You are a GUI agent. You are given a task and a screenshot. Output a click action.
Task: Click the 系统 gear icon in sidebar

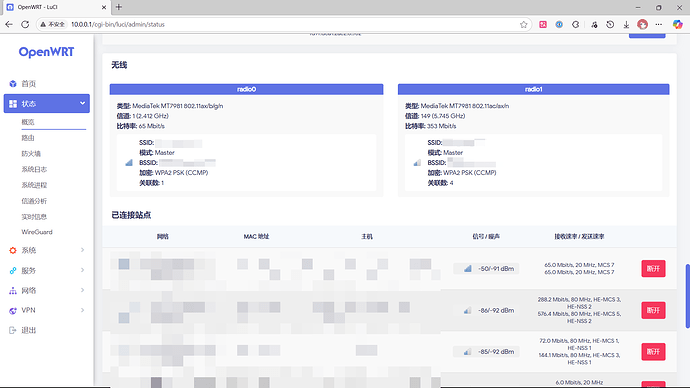pyautogui.click(x=13, y=250)
